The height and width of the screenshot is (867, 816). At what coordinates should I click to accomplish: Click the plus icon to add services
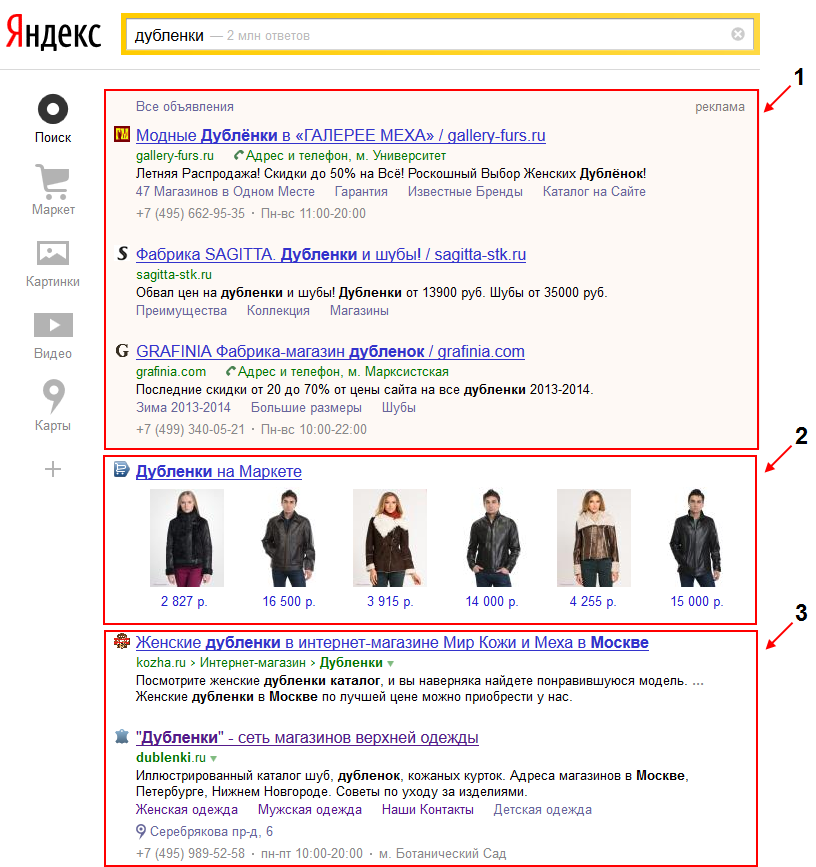pyautogui.click(x=53, y=468)
